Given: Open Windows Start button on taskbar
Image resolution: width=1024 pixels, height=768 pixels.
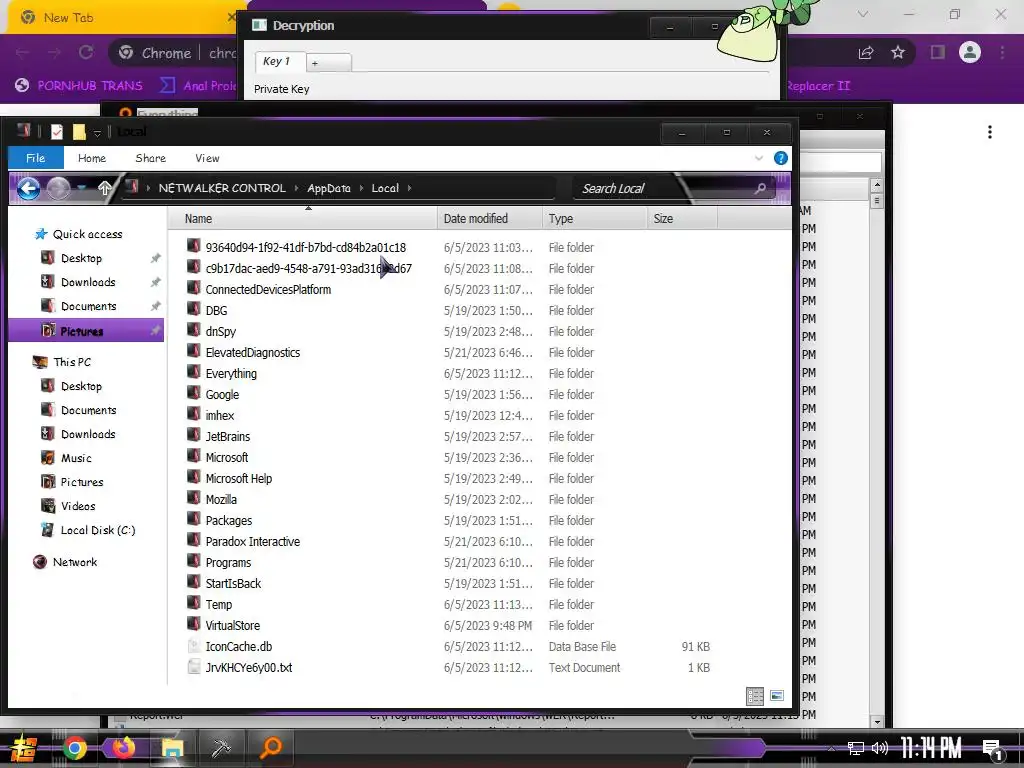Looking at the screenshot, I should point(24,748).
